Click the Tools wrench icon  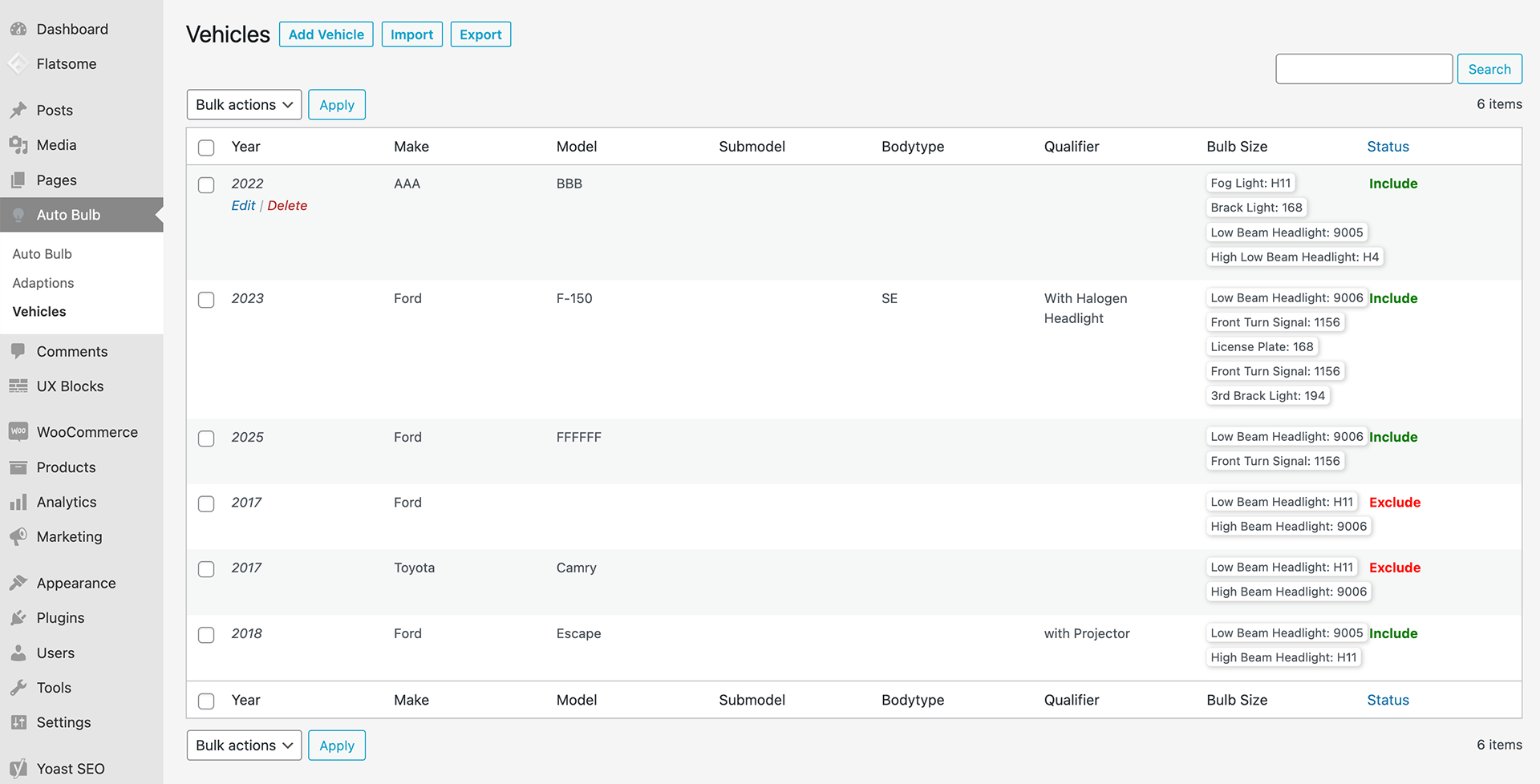pyautogui.click(x=18, y=688)
